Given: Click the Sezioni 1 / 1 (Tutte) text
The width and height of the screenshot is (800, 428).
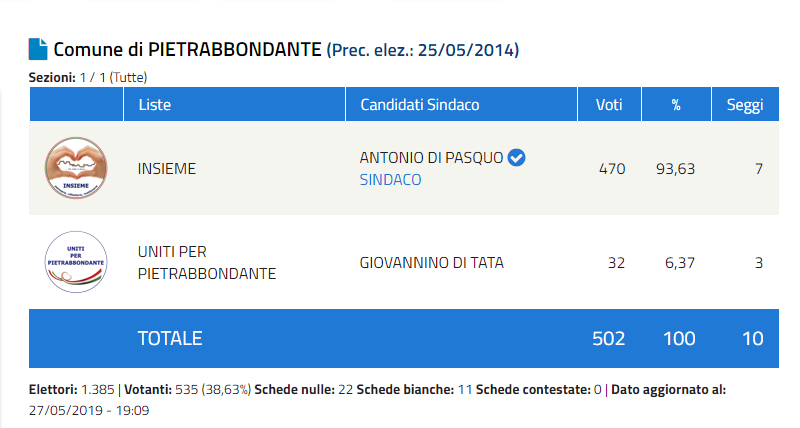Looking at the screenshot, I should pyautogui.click(x=88, y=78).
